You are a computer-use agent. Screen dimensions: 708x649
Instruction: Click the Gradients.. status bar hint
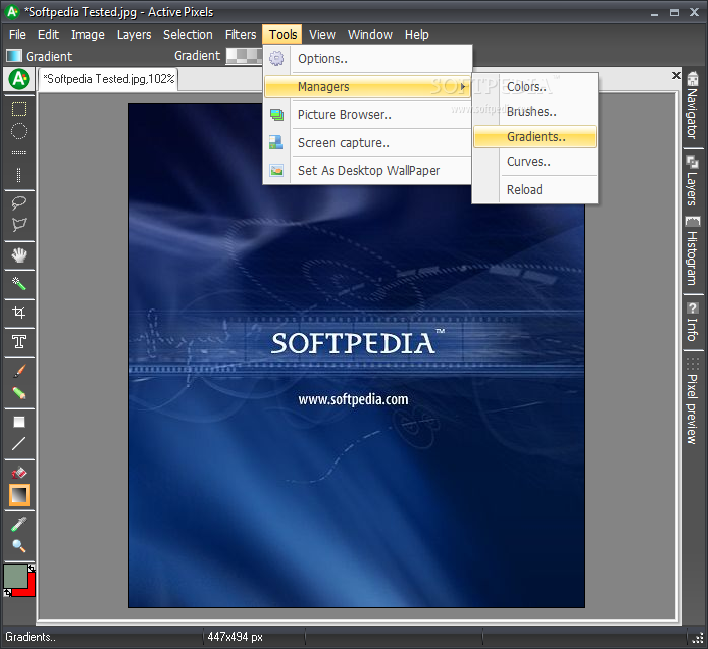pos(30,637)
